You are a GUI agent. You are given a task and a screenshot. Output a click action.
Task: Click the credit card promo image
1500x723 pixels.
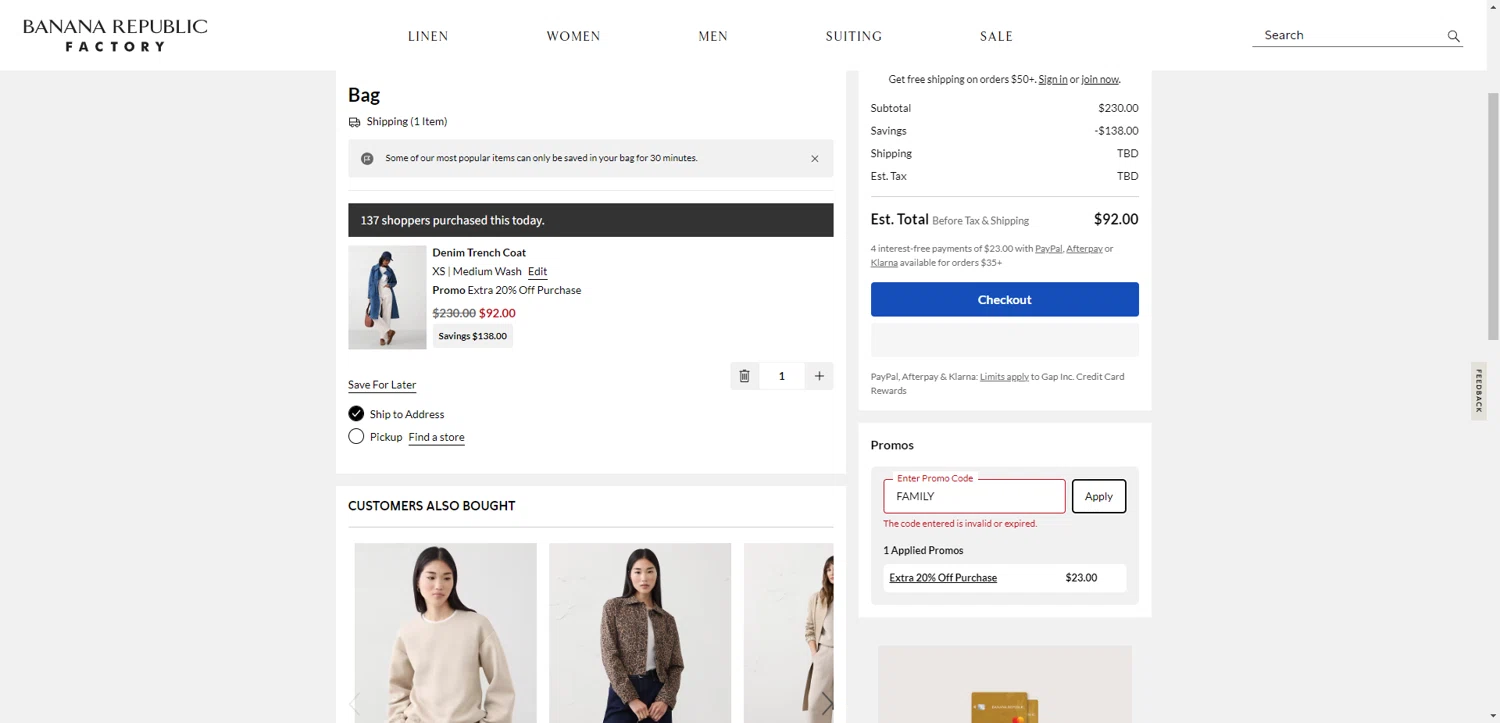[x=1005, y=684]
